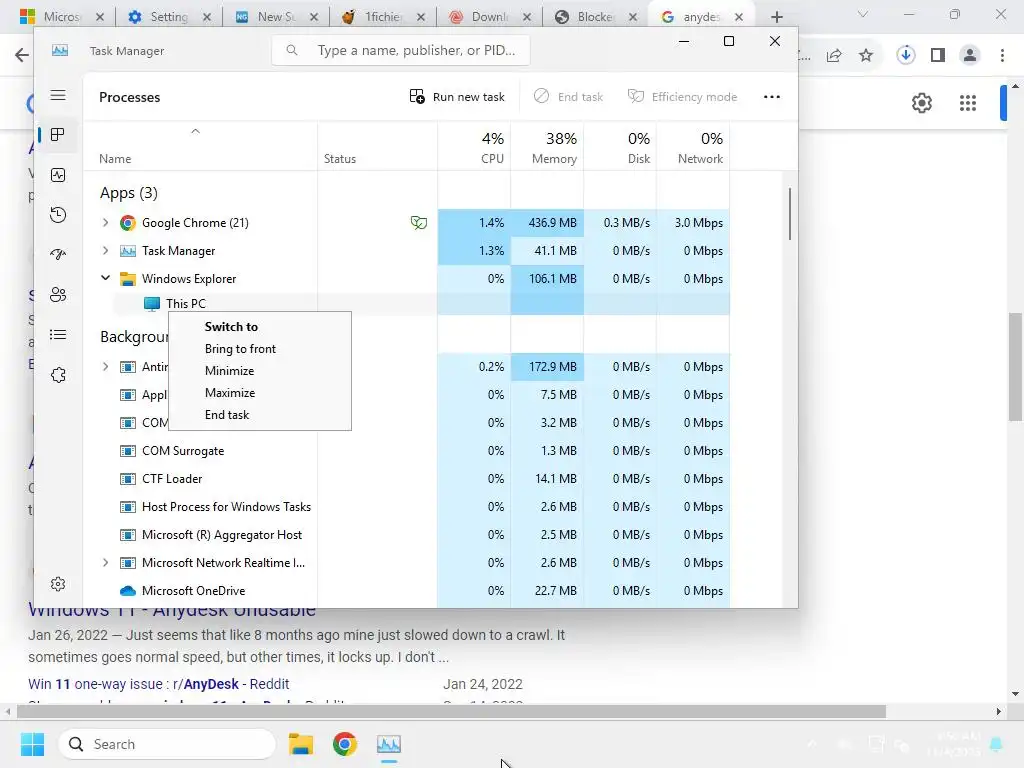
Task: Click Chrome efficiency mode leaf icon
Action: (x=419, y=223)
